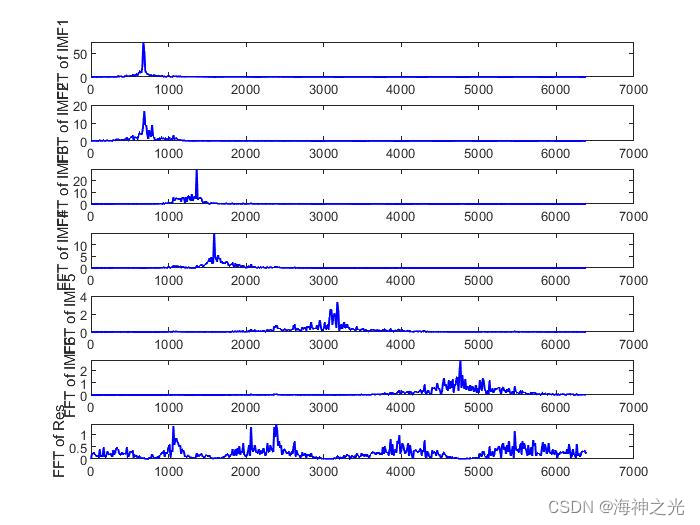Click the "7000" x-tick below the Res plot
Screen dimensions: 700x525
tap(633, 471)
